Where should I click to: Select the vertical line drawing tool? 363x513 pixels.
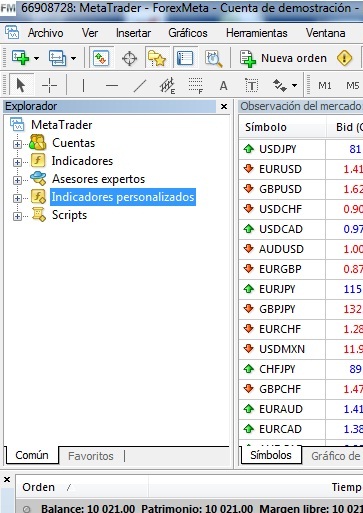pos(83,85)
